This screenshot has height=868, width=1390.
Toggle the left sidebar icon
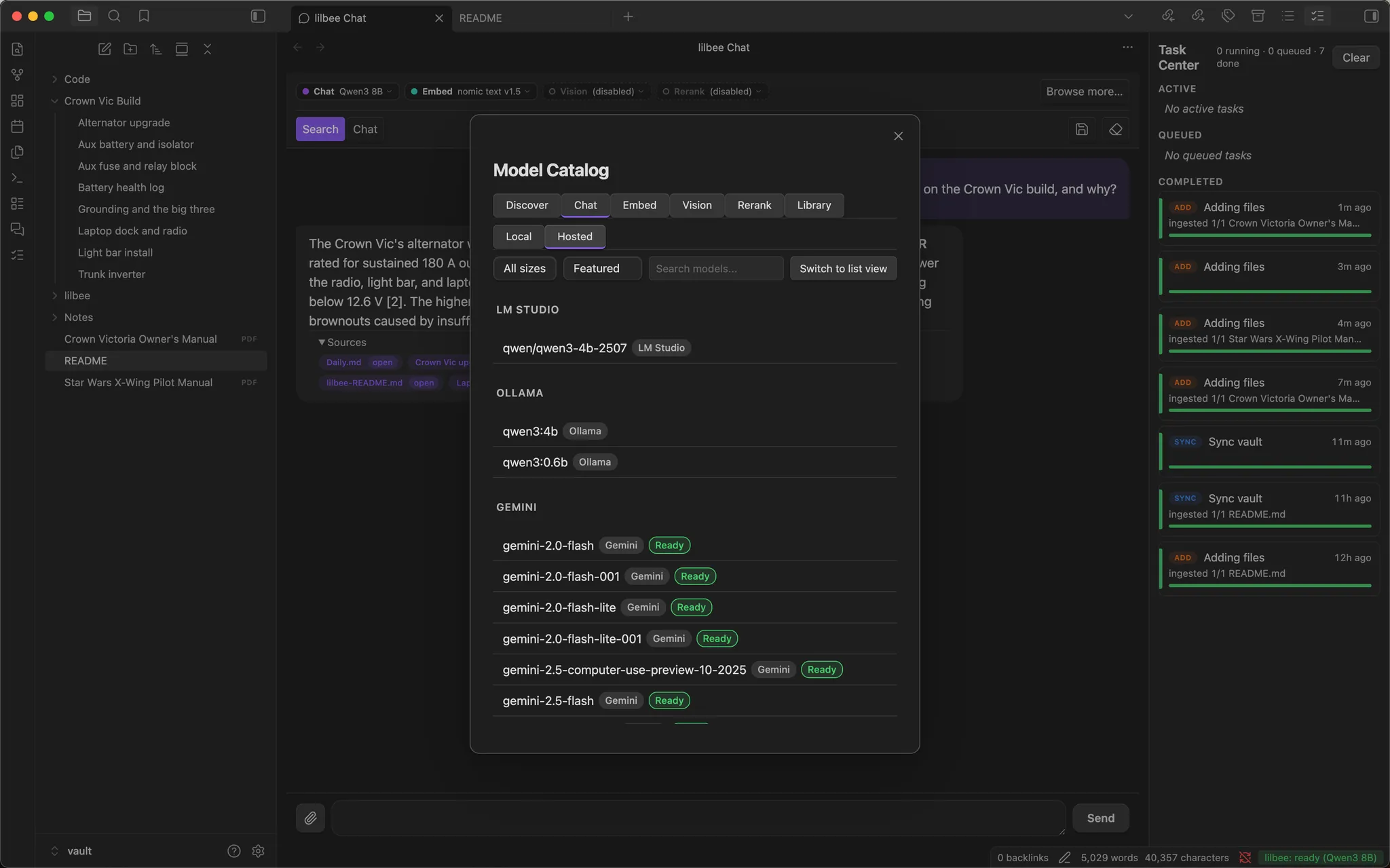(x=258, y=16)
